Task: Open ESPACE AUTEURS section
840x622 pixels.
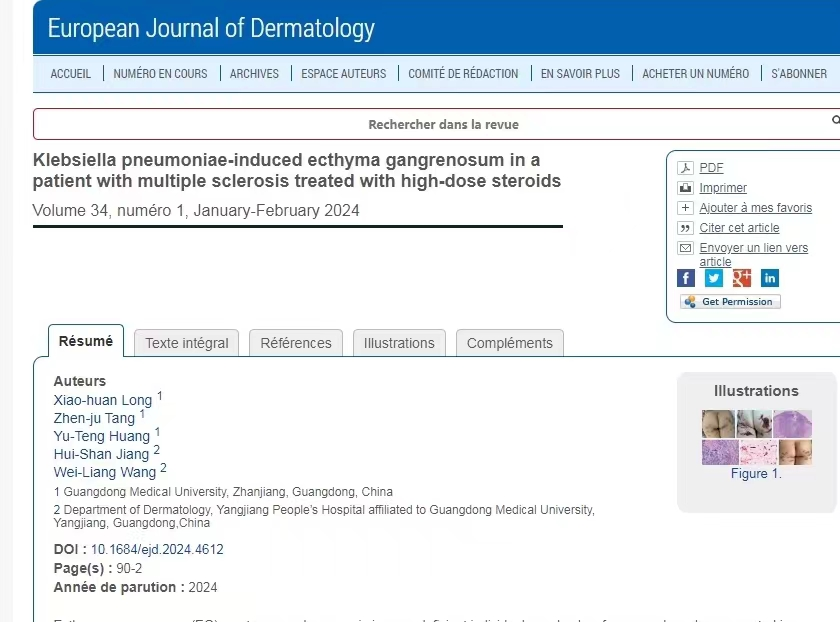Action: coord(343,74)
